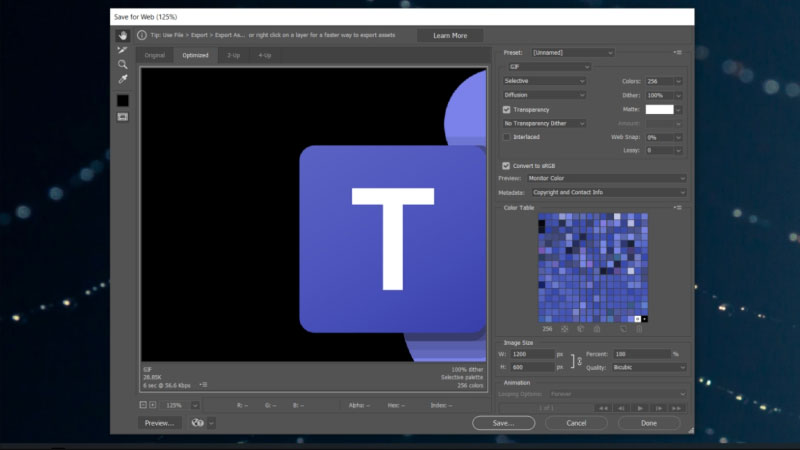Shift selected colors to web palette icon
800x450 pixels.
pos(581,329)
